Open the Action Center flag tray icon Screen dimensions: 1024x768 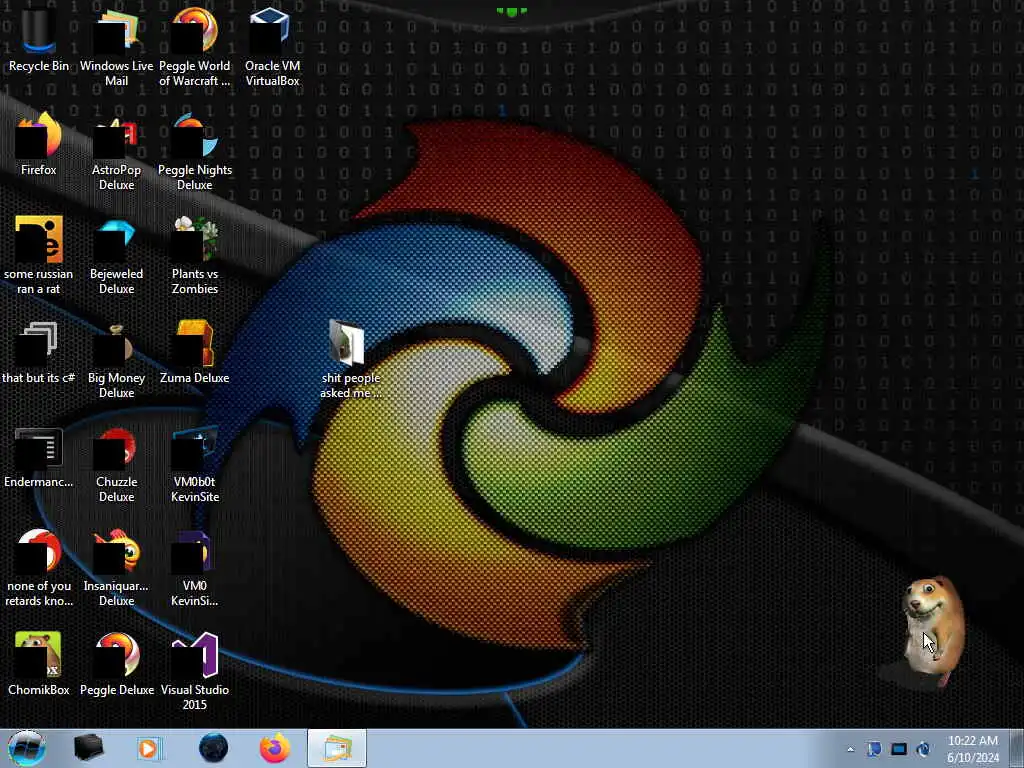click(874, 749)
